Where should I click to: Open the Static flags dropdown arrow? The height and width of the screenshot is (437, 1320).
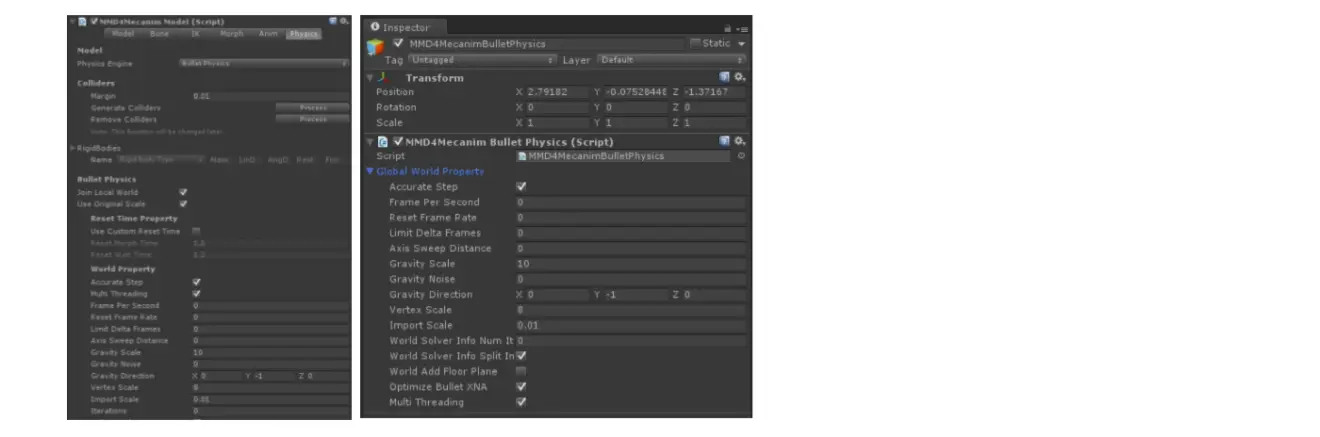point(742,44)
